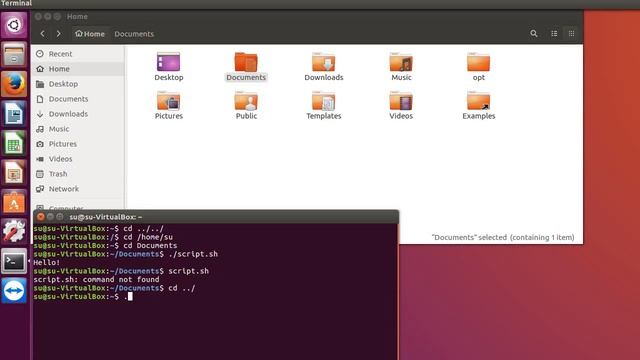Select Desktop in the Files sidebar
This screenshot has height=360, width=640.
(x=78, y=84)
